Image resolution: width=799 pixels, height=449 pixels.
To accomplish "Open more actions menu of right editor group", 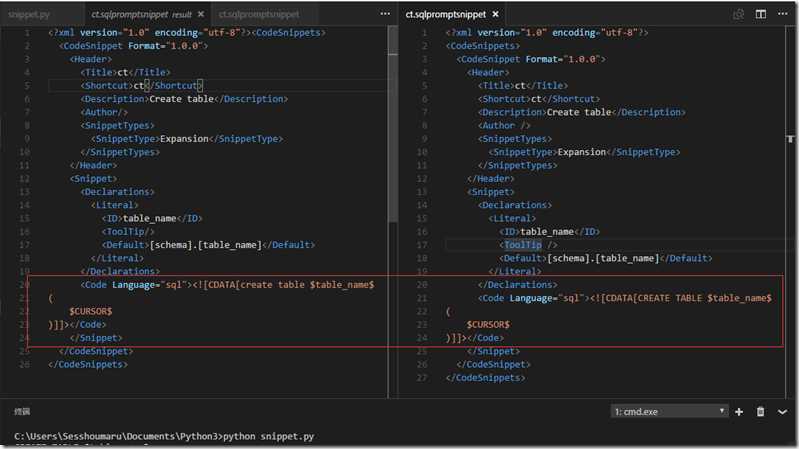I will pyautogui.click(x=783, y=14).
